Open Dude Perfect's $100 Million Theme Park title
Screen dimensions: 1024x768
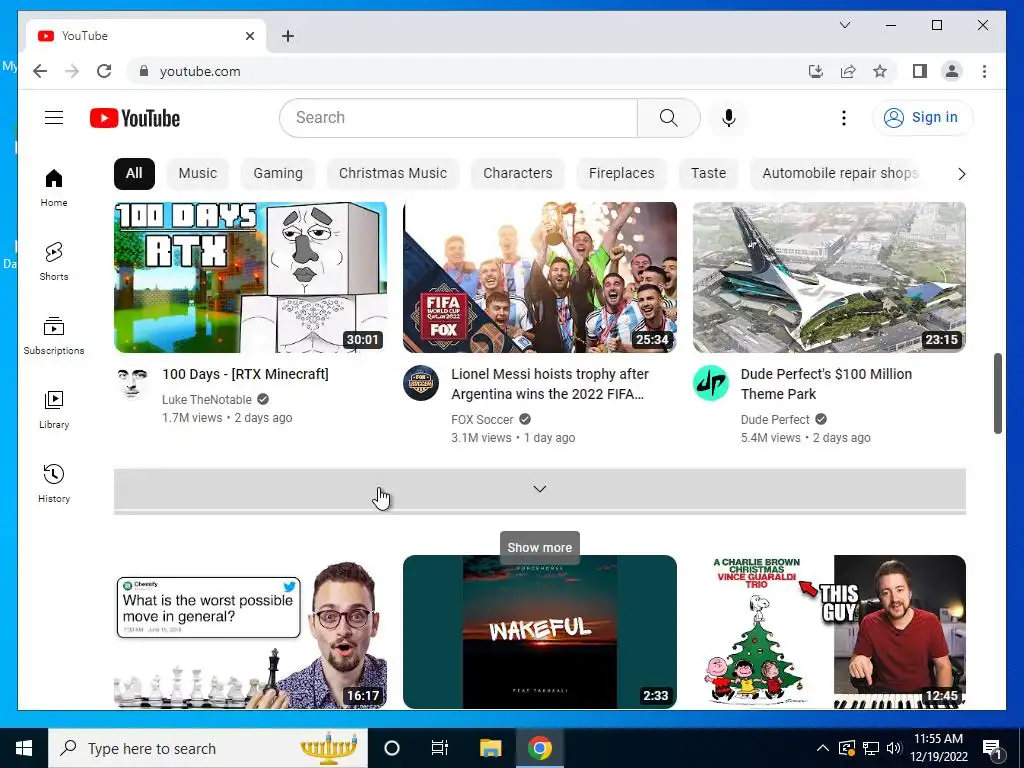[x=826, y=384]
